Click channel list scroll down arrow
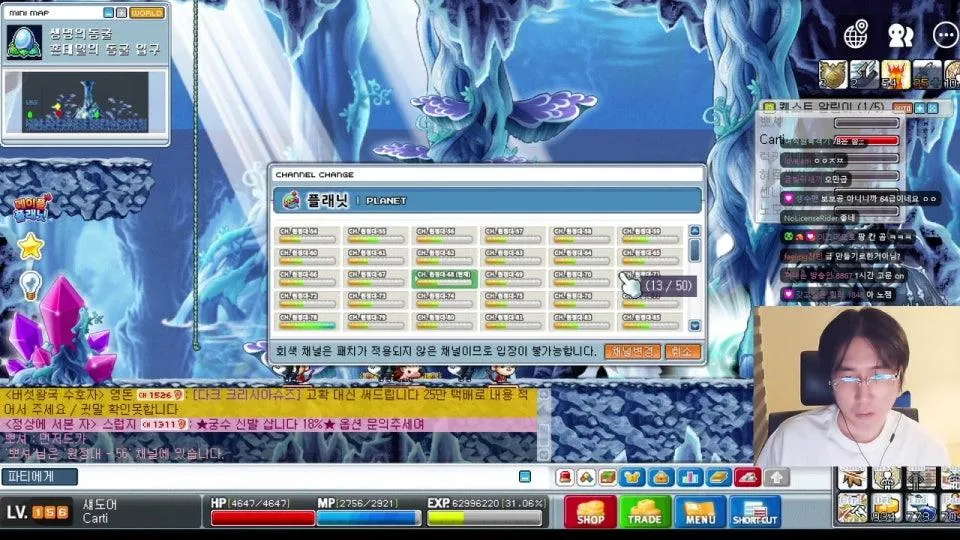Screen dimensions: 960x540 click(x=694, y=326)
